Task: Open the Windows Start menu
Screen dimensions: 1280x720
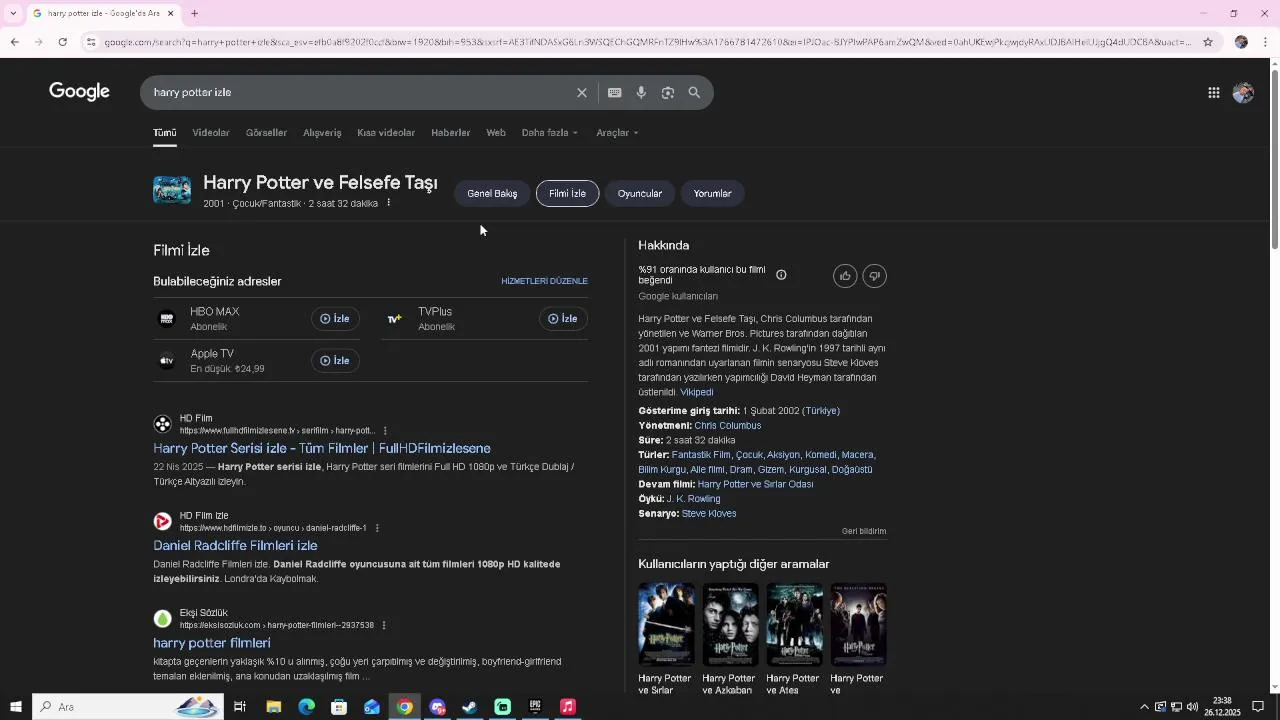Action: pyautogui.click(x=15, y=707)
